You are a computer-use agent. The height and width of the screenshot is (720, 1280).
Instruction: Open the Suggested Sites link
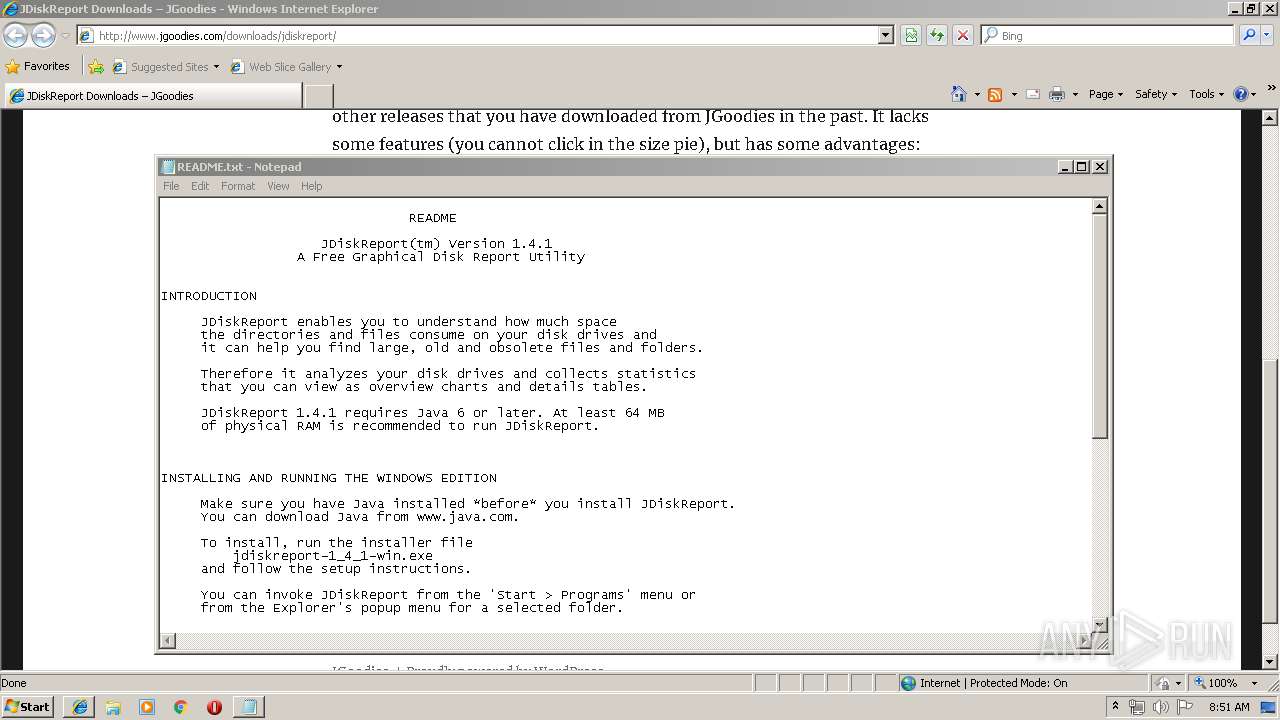pos(165,66)
